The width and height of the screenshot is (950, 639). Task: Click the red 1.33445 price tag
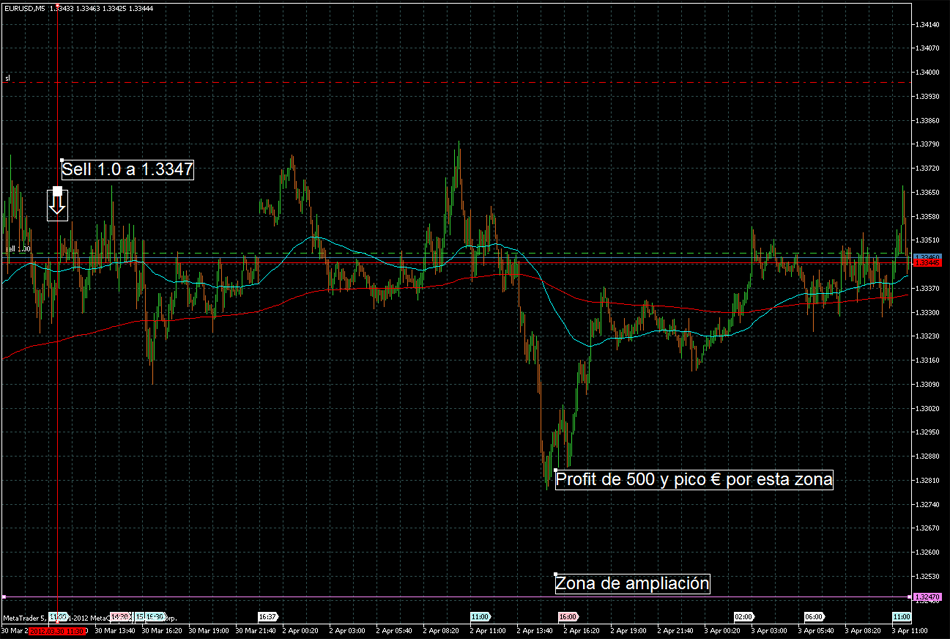pyautogui.click(x=928, y=263)
